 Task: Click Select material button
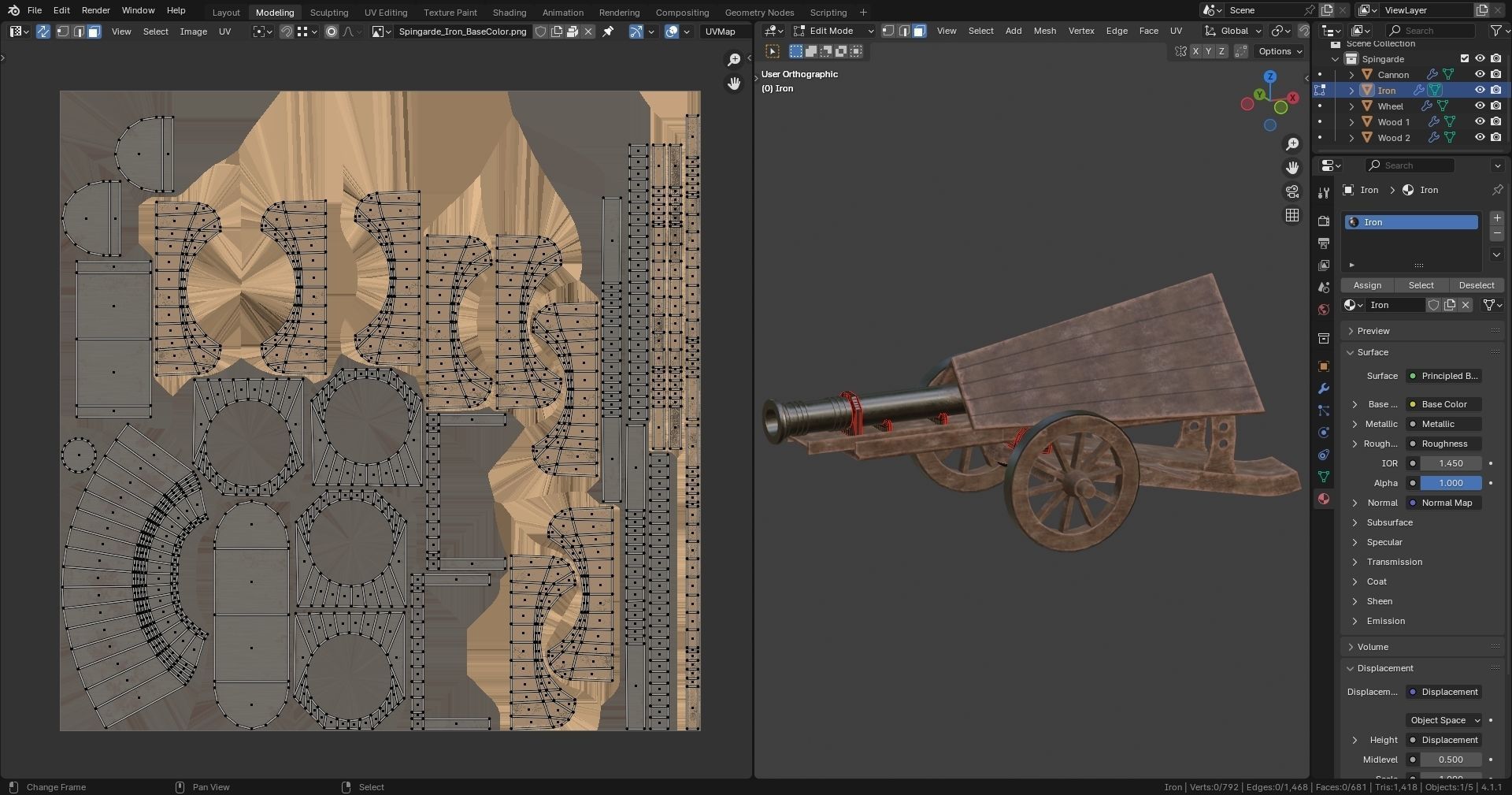point(1421,285)
